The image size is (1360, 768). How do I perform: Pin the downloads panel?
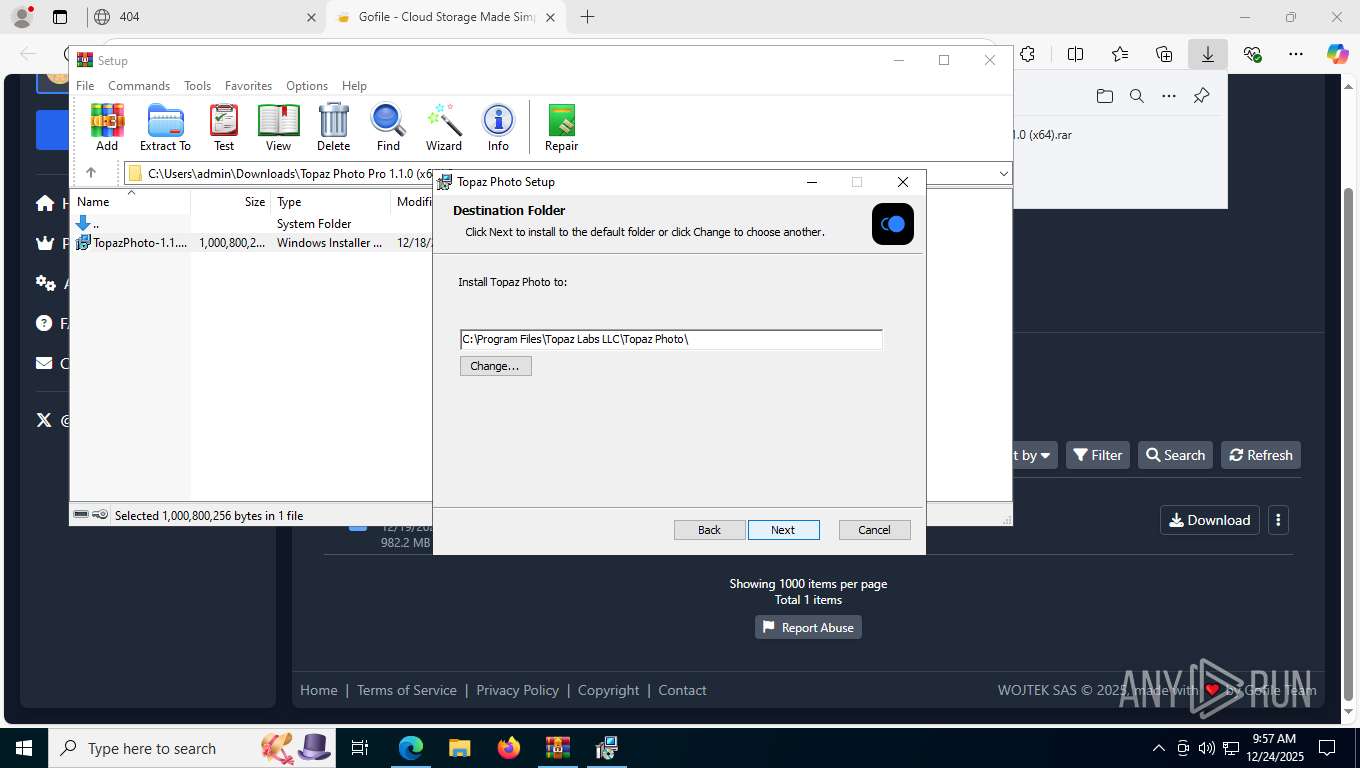point(1201,96)
